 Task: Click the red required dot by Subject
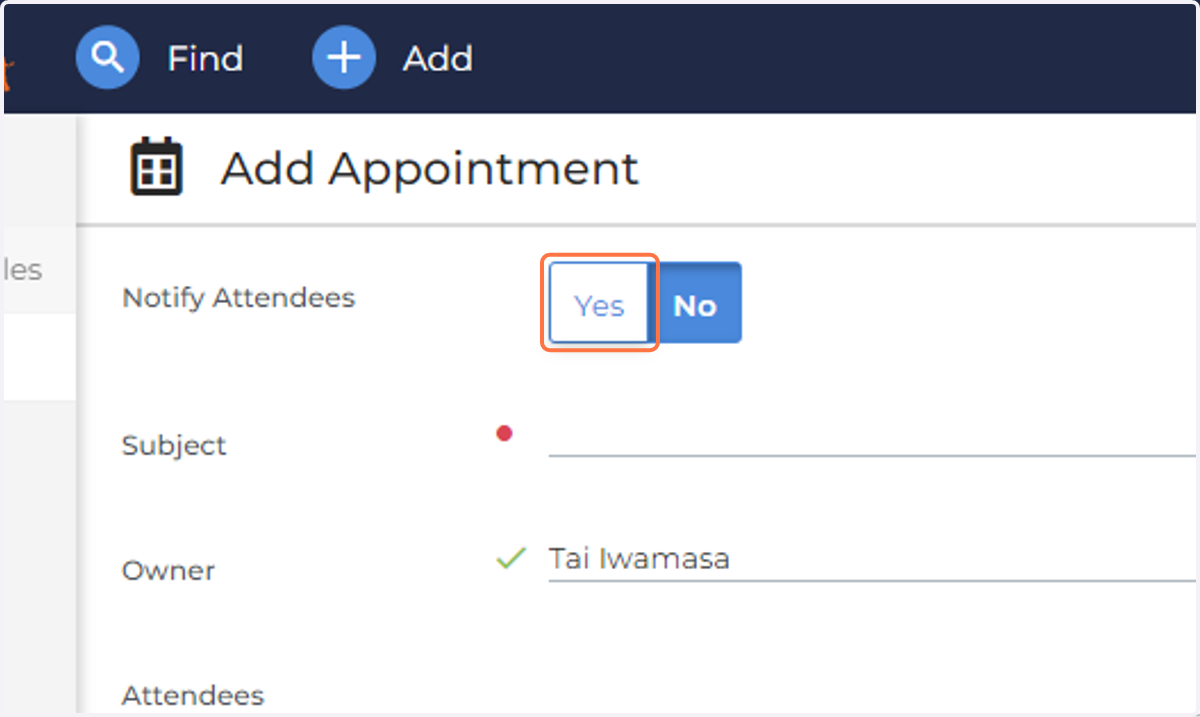pos(504,433)
